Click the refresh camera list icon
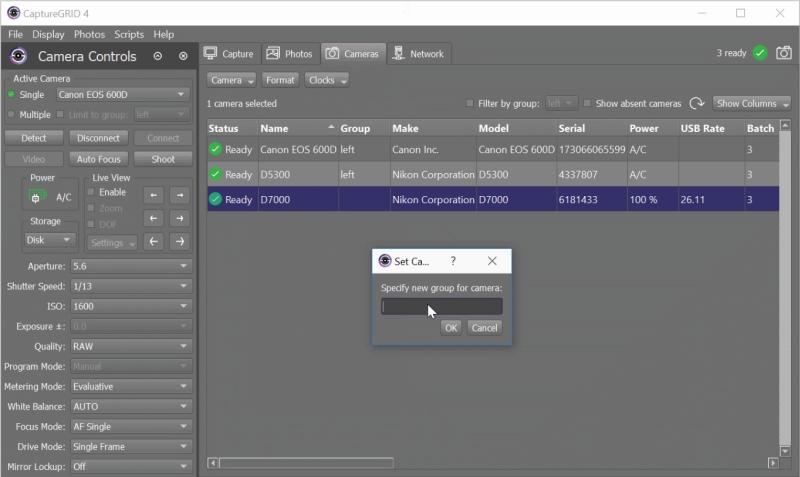Image resolution: width=800 pixels, height=477 pixels. pos(696,103)
